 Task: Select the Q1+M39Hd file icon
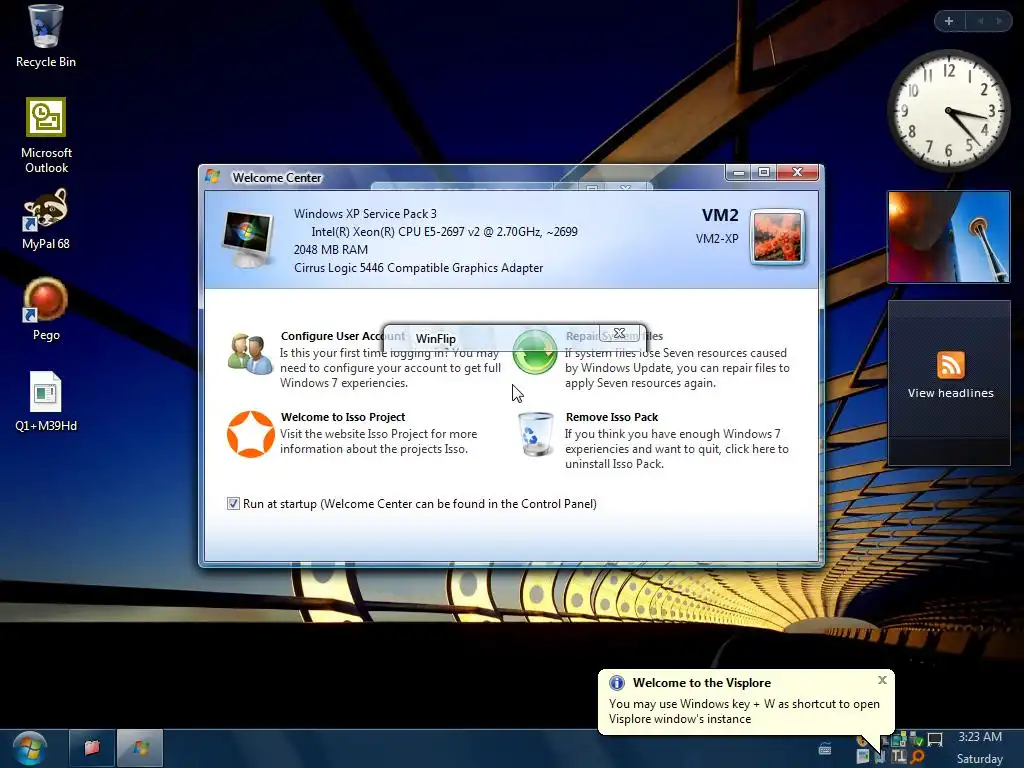[46, 401]
